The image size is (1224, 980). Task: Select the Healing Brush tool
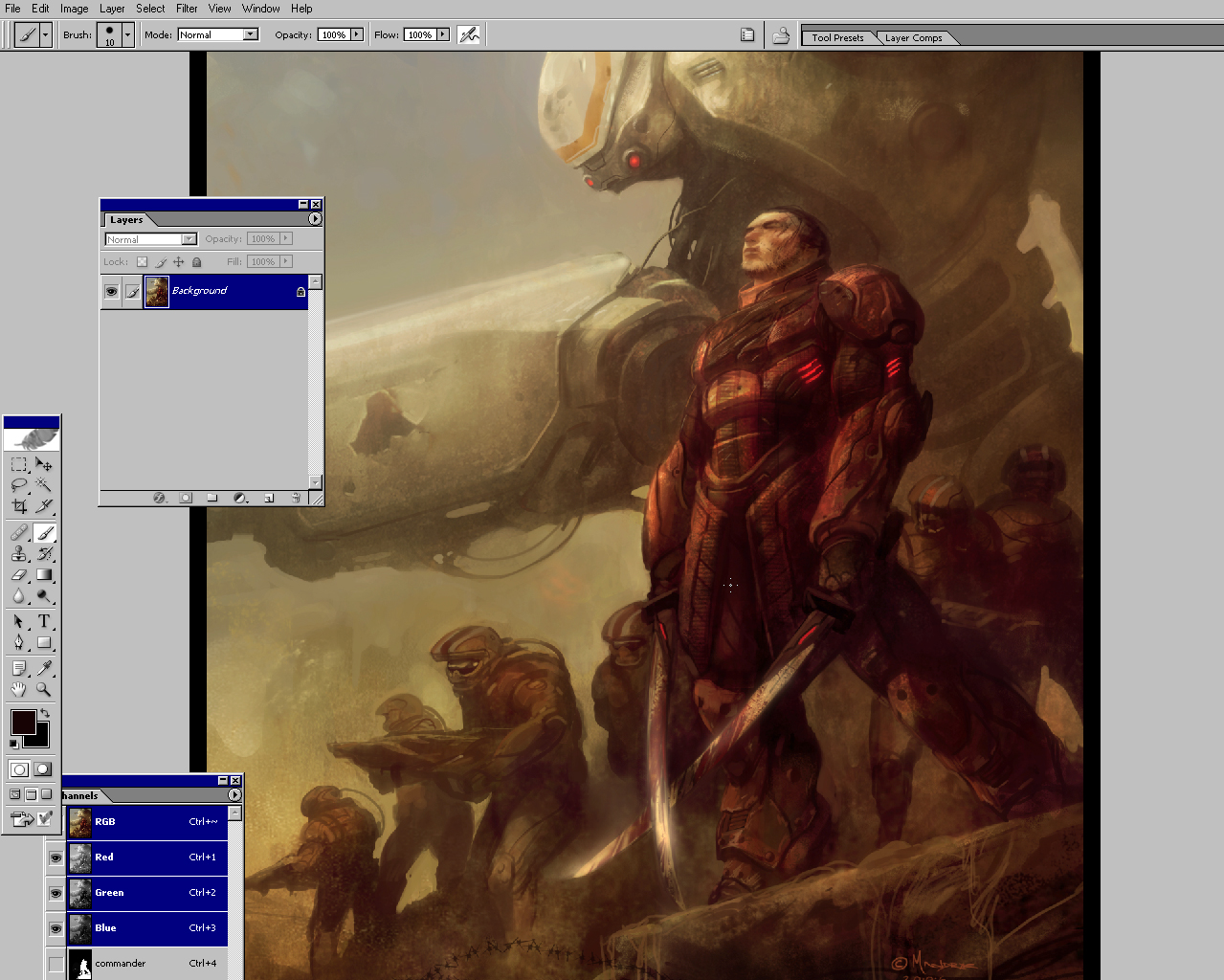[19, 533]
